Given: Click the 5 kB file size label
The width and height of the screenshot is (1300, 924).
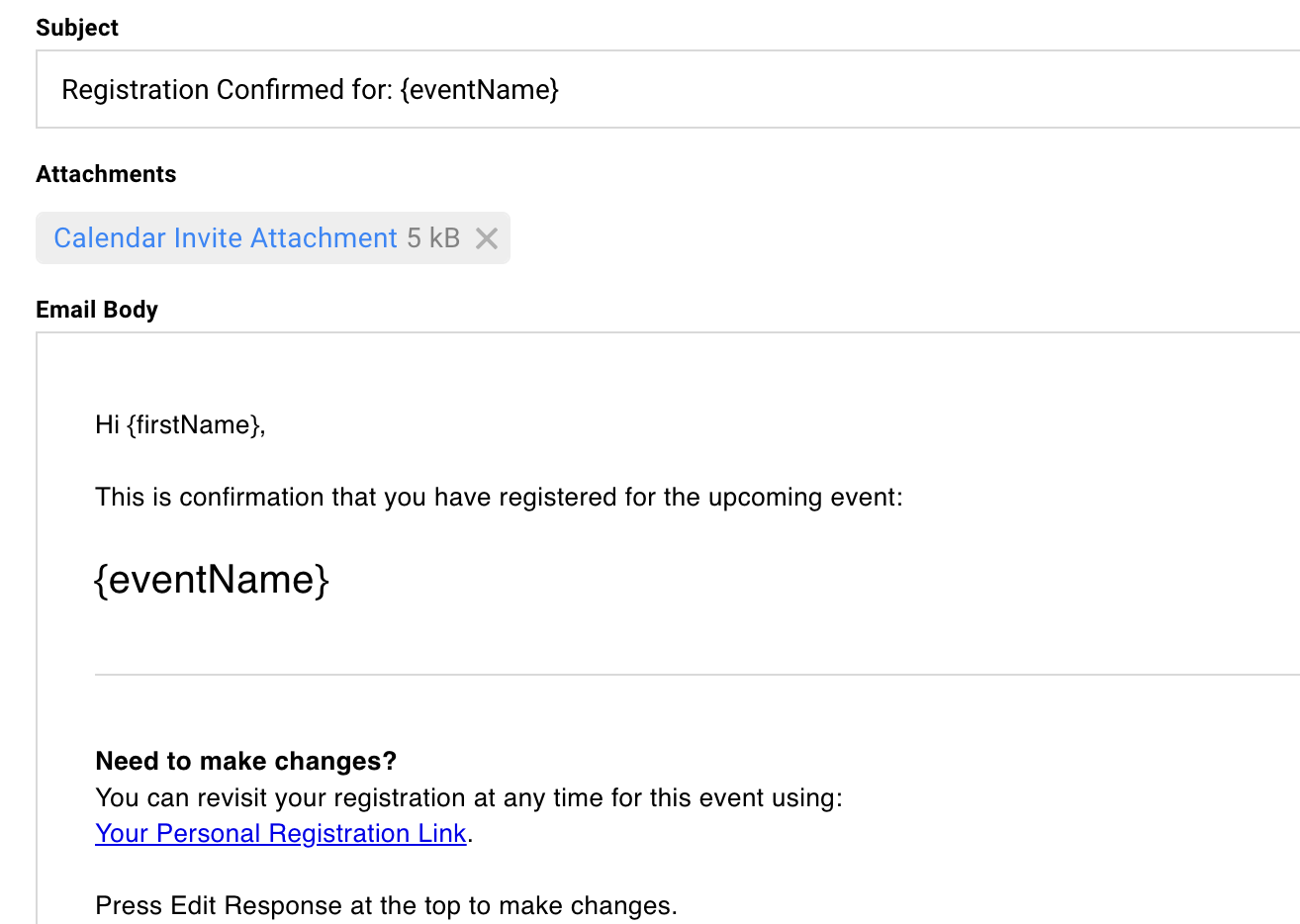Looking at the screenshot, I should click(433, 237).
